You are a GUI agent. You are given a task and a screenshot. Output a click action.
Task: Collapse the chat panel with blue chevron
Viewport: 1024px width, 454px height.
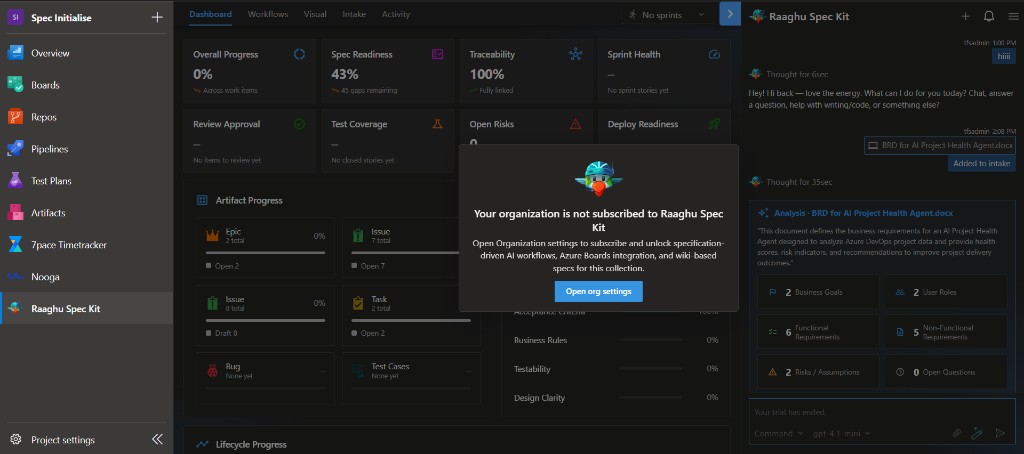(x=730, y=14)
